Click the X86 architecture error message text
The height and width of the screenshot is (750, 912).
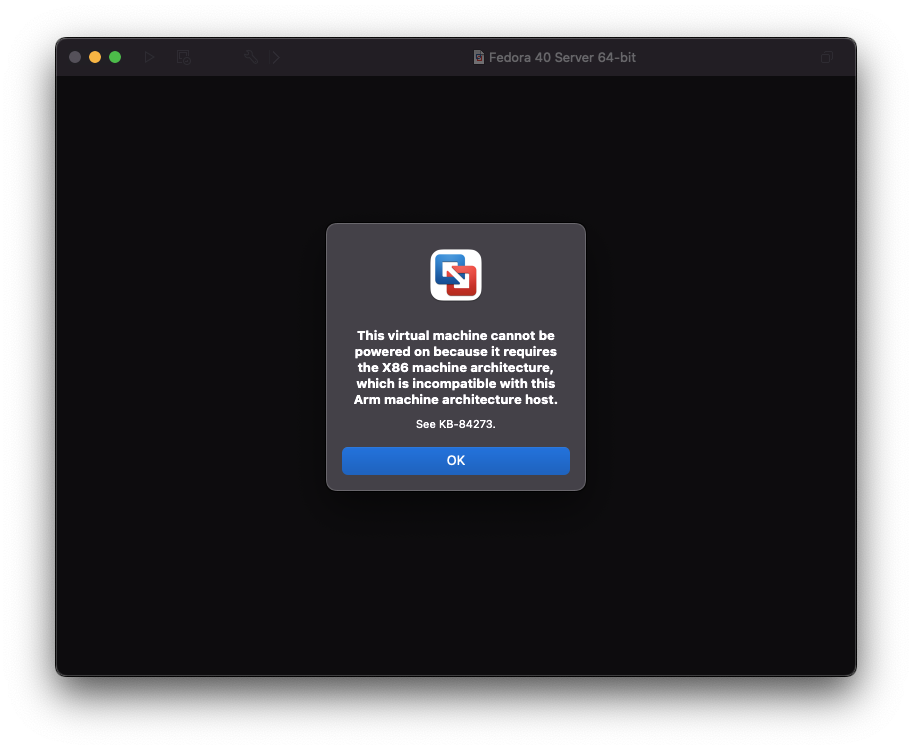point(455,367)
